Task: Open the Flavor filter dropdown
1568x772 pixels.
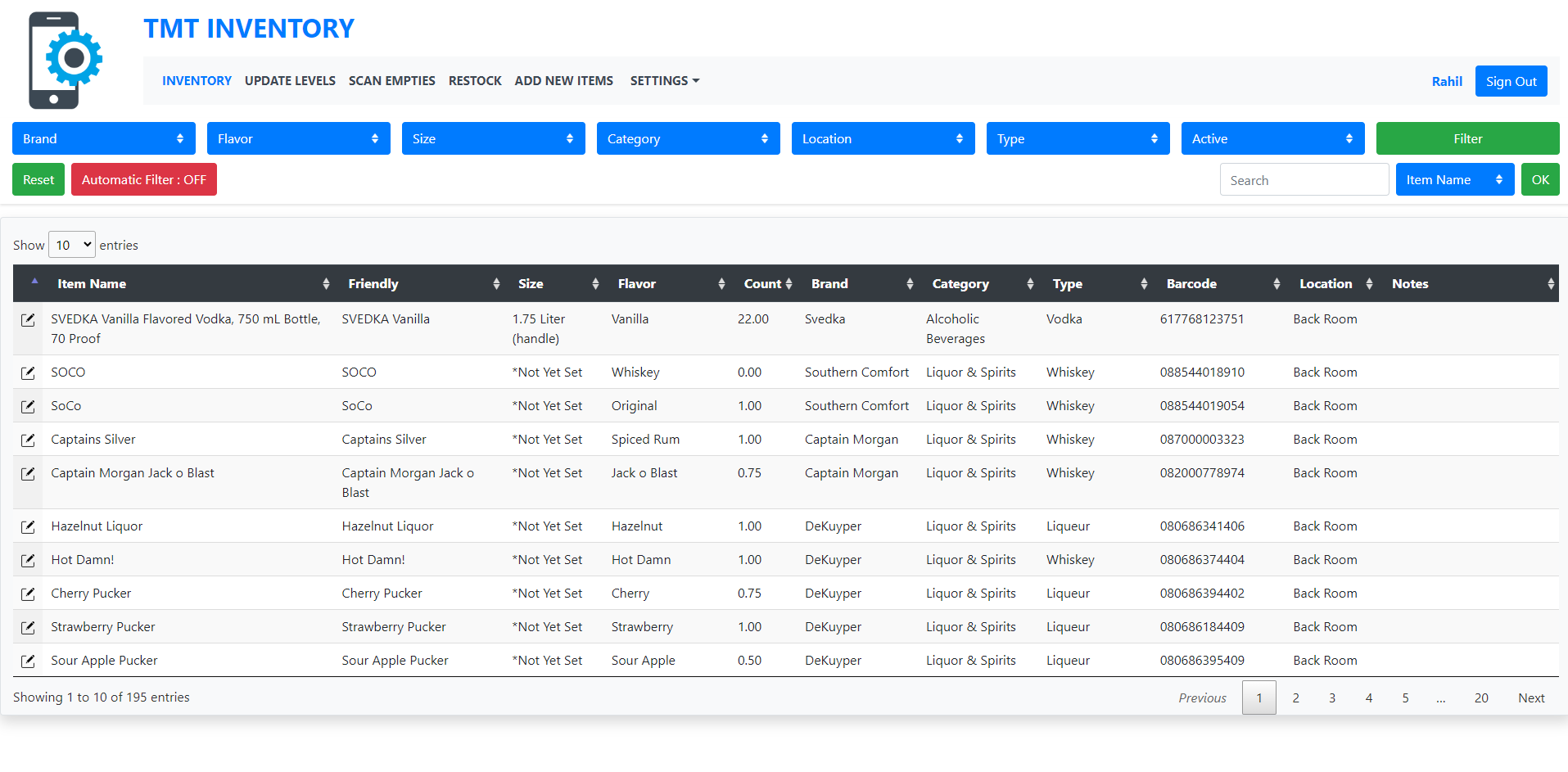Action: point(299,138)
